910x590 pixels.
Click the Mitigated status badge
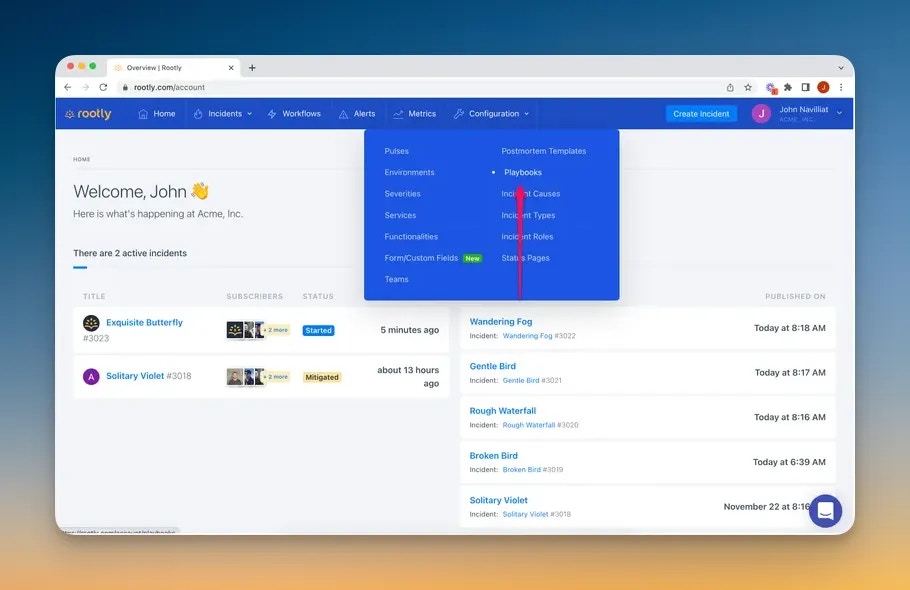322,377
